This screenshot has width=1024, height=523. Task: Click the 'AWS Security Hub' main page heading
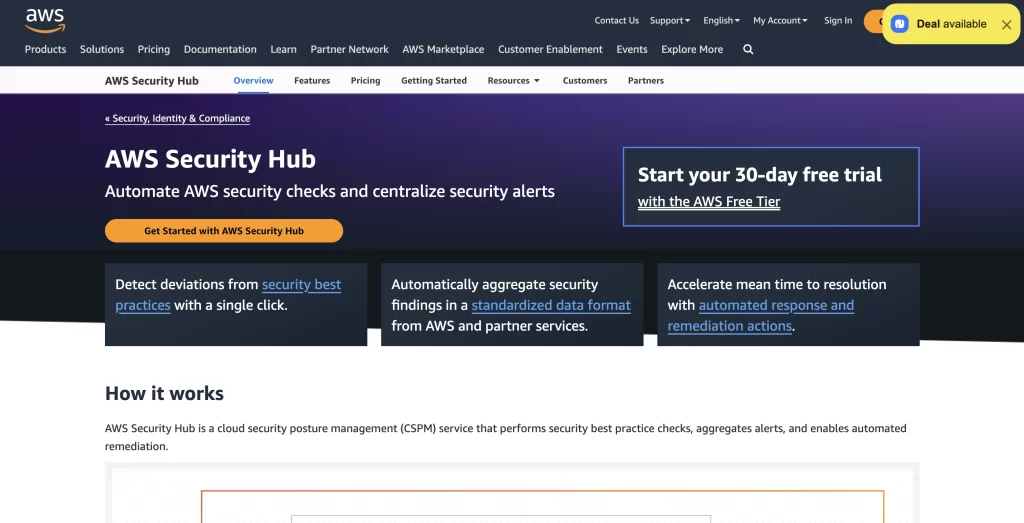coord(210,159)
